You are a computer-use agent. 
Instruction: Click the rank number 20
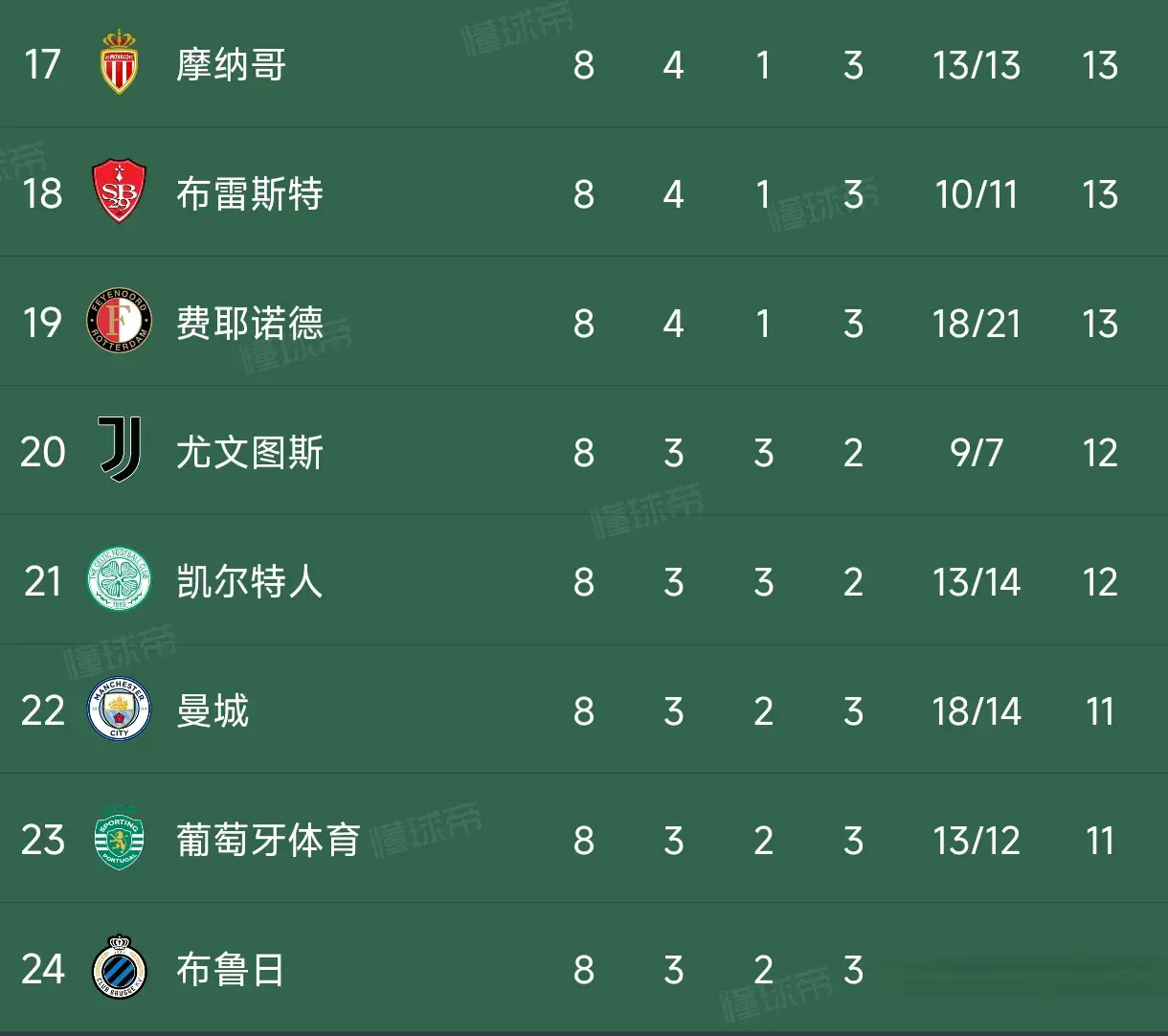pyautogui.click(x=43, y=453)
